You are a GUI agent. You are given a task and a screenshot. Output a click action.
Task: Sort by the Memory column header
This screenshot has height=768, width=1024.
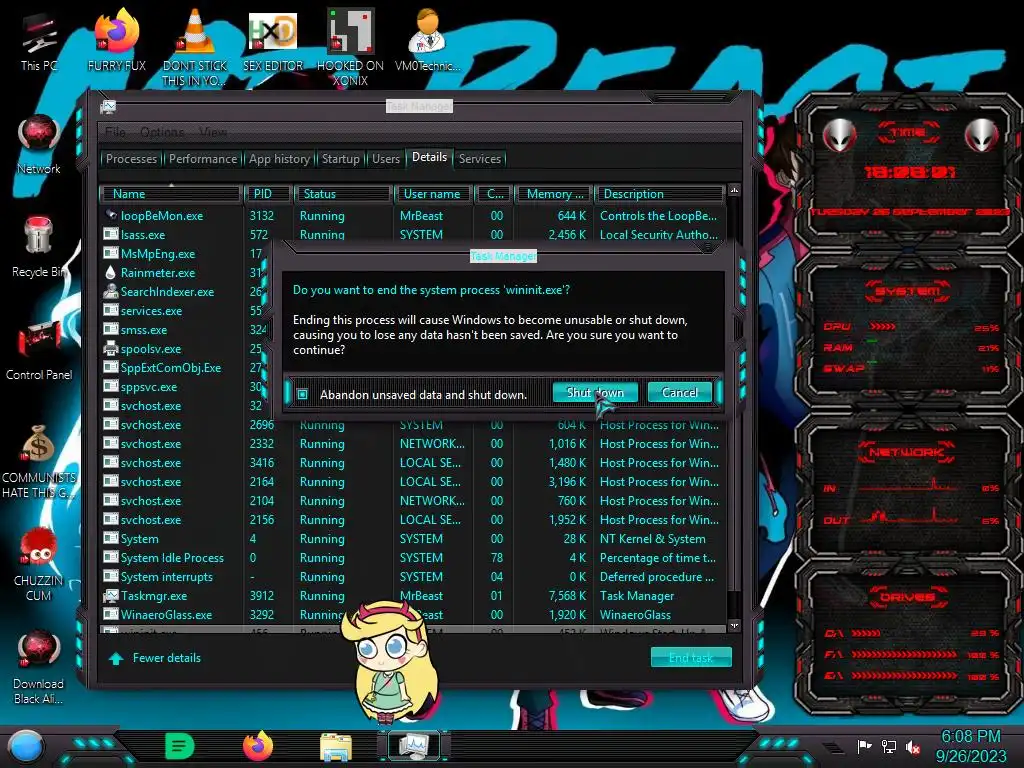point(553,194)
